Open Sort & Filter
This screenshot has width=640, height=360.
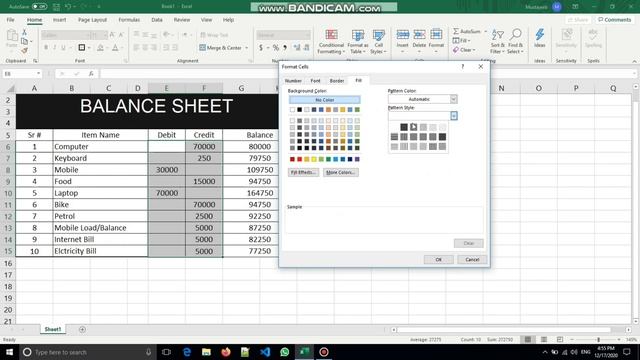pos(498,41)
